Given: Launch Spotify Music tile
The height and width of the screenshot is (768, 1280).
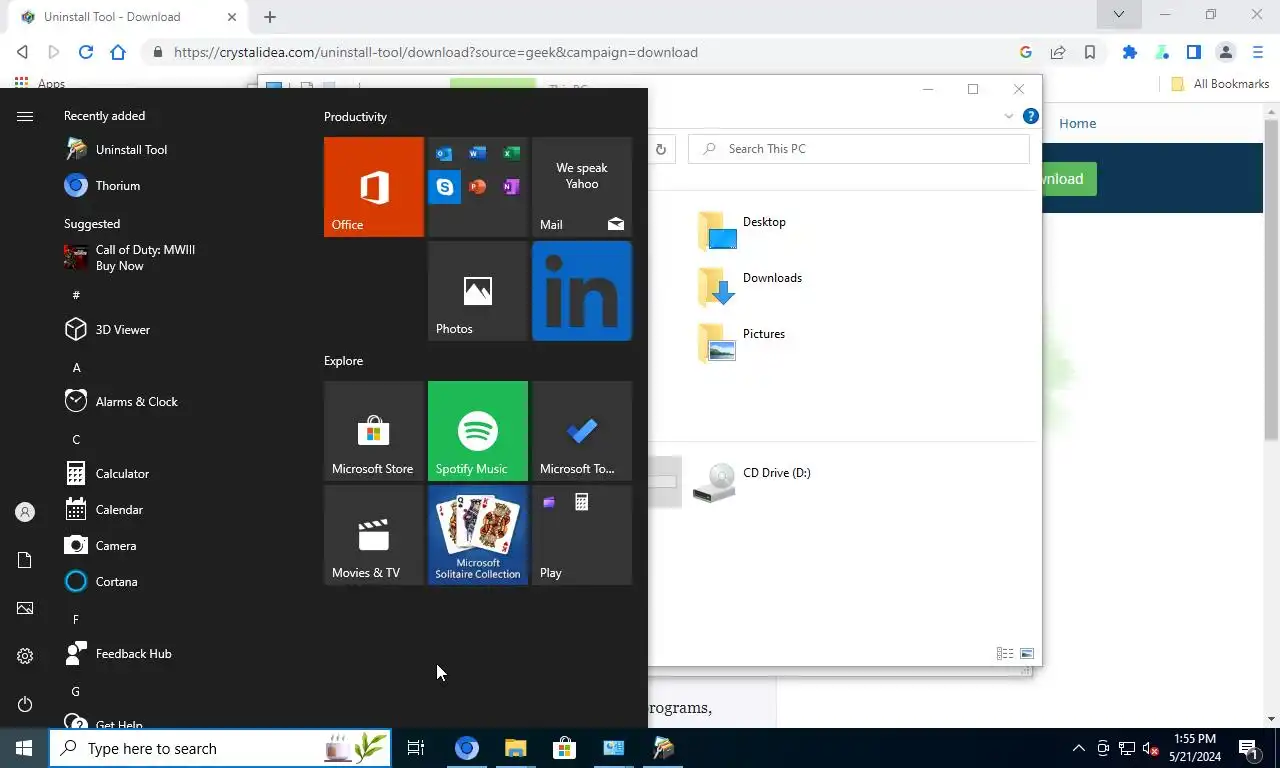Looking at the screenshot, I should (x=478, y=431).
